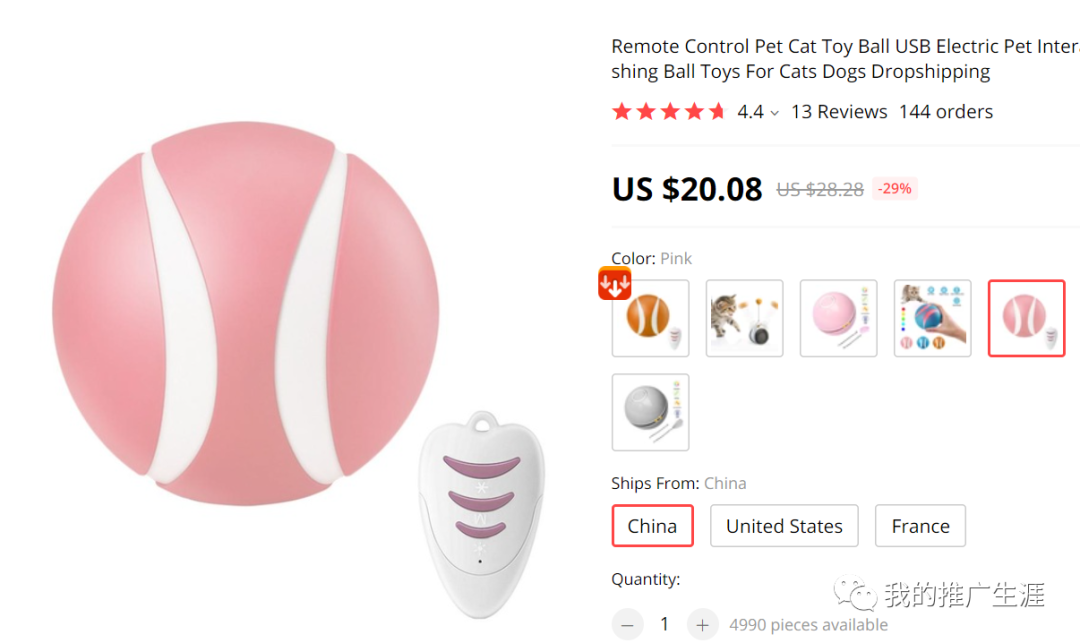Click the 144 orders text

(x=945, y=112)
